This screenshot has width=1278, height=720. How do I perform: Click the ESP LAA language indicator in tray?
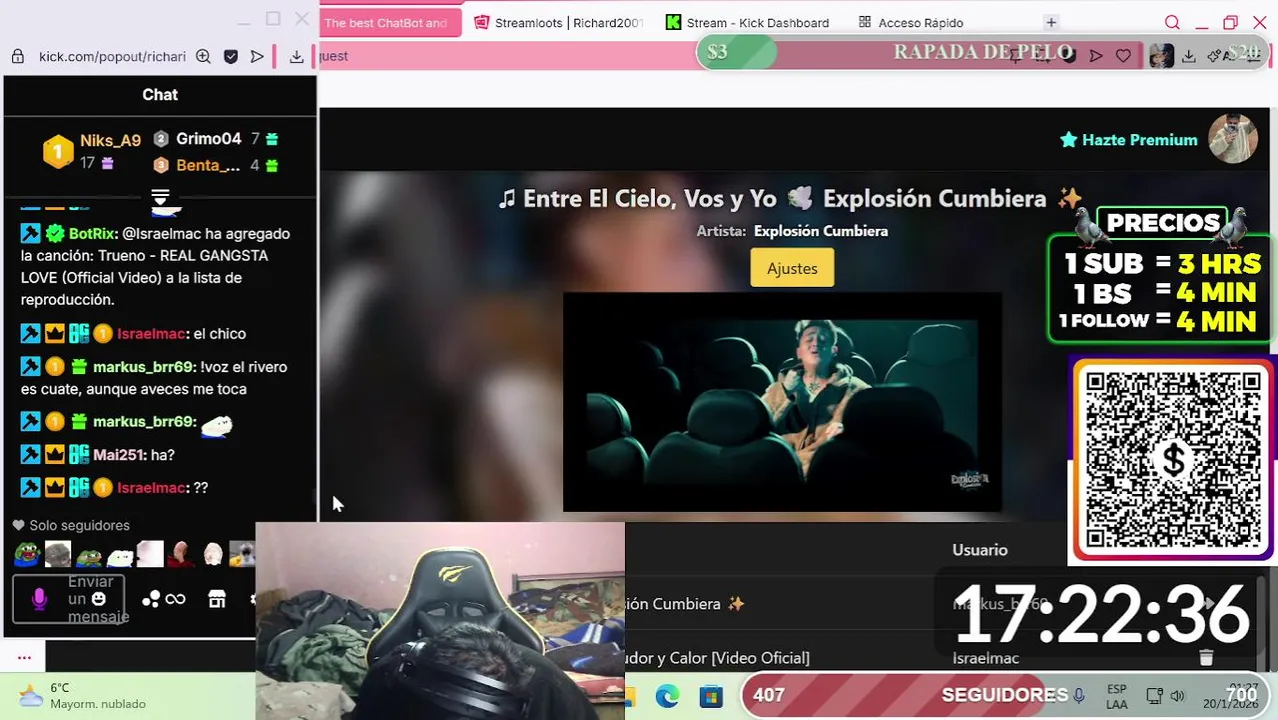1117,696
